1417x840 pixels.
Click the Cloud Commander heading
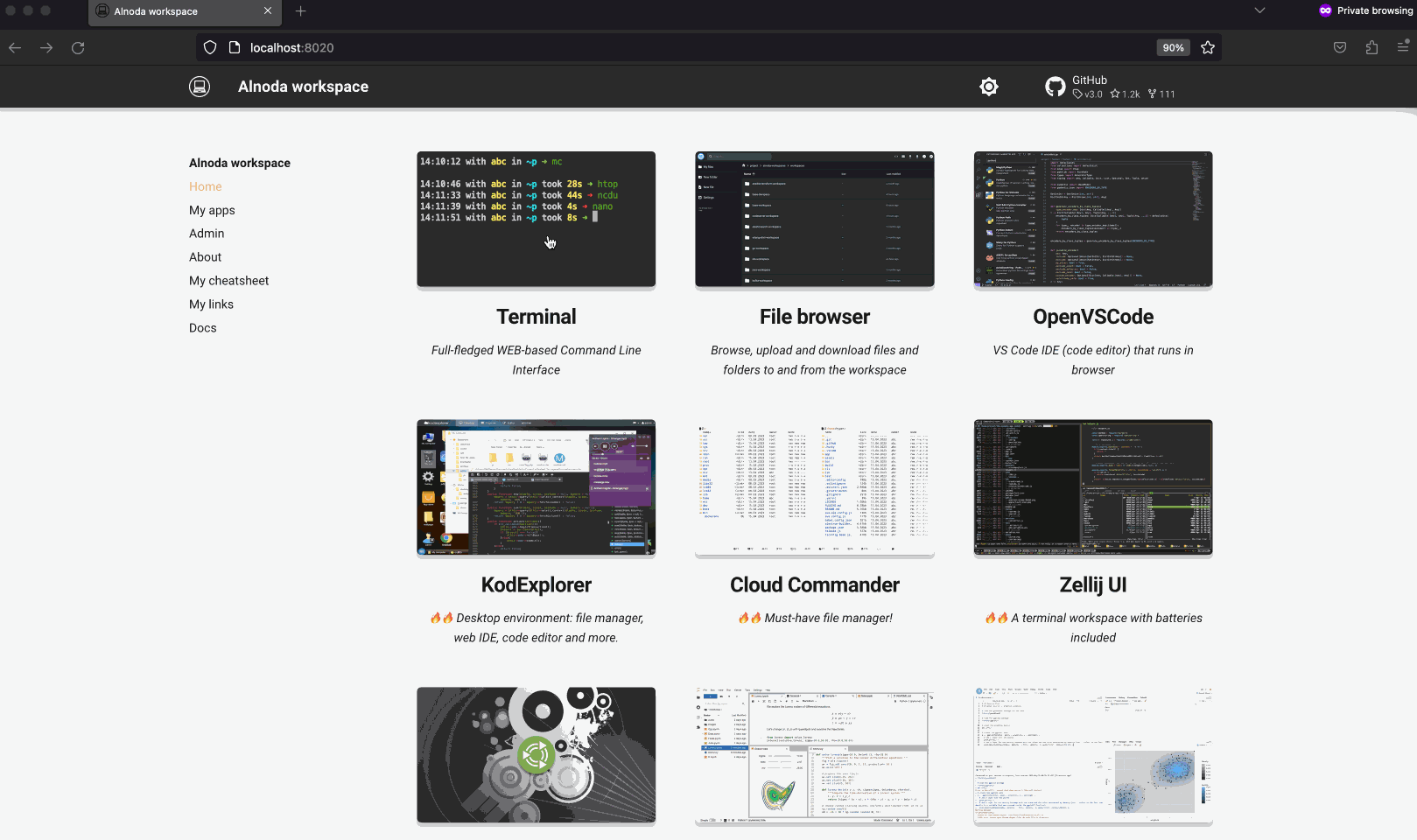click(815, 584)
